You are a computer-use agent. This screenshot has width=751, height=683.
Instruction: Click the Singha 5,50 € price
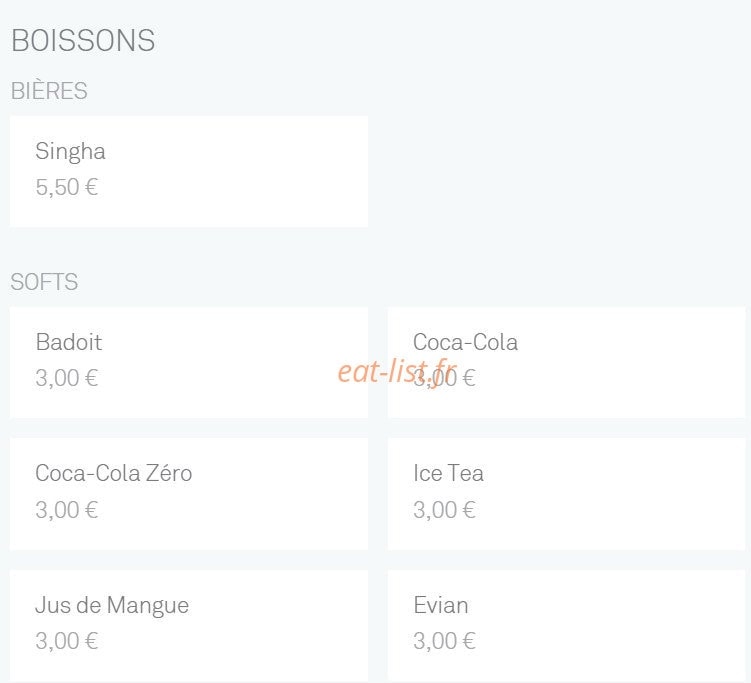[67, 187]
